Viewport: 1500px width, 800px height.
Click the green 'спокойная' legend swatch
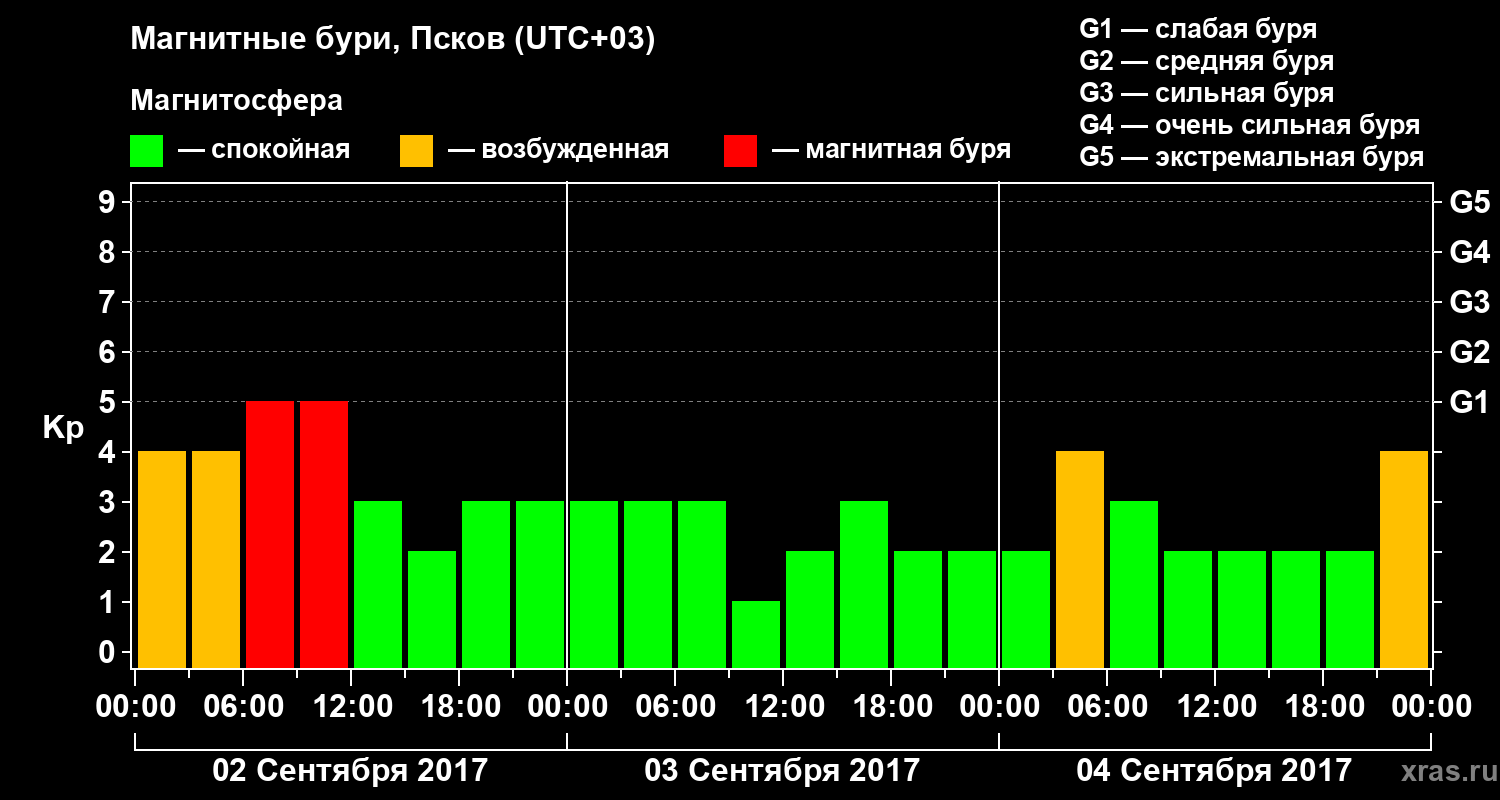click(x=147, y=151)
